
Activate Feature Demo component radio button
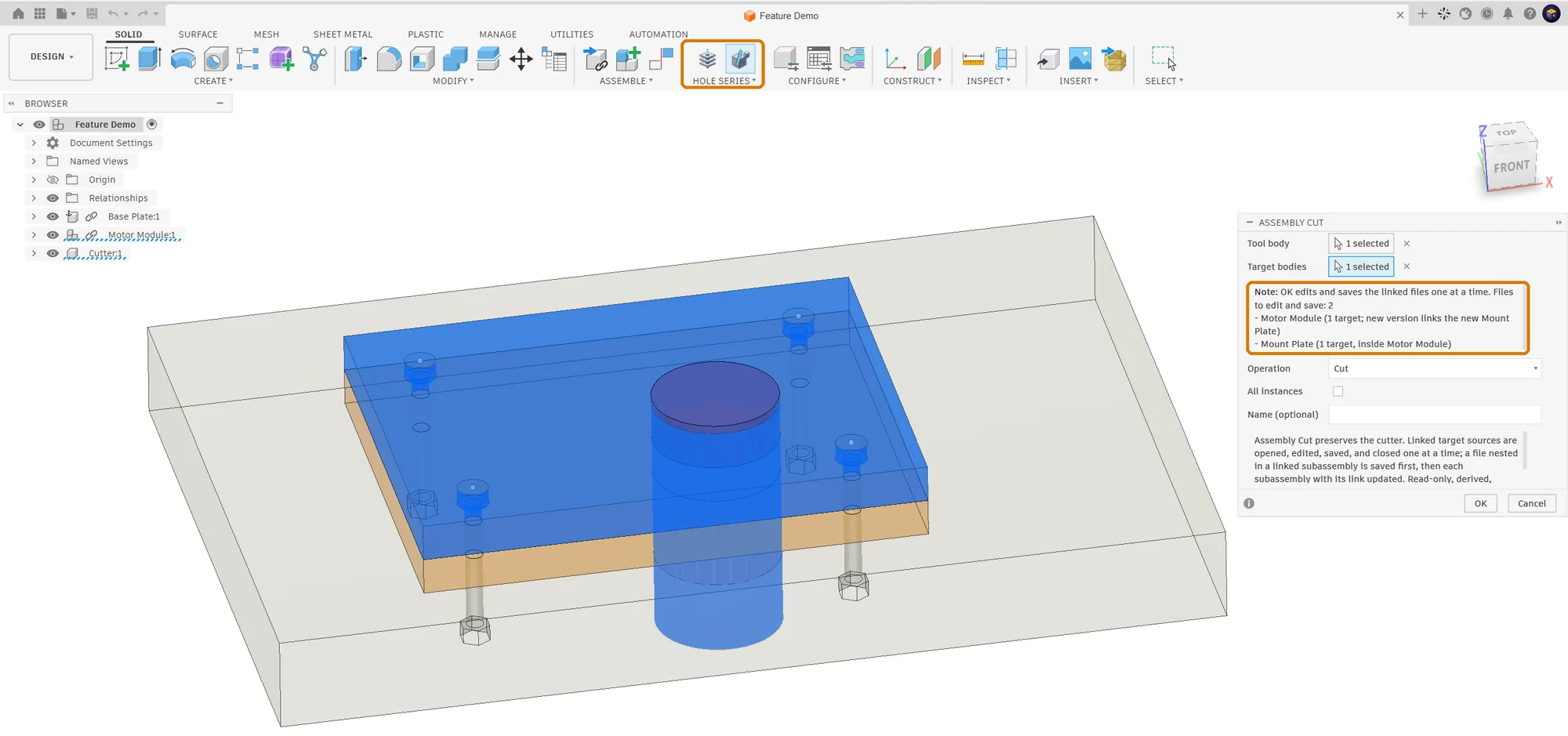tap(152, 124)
